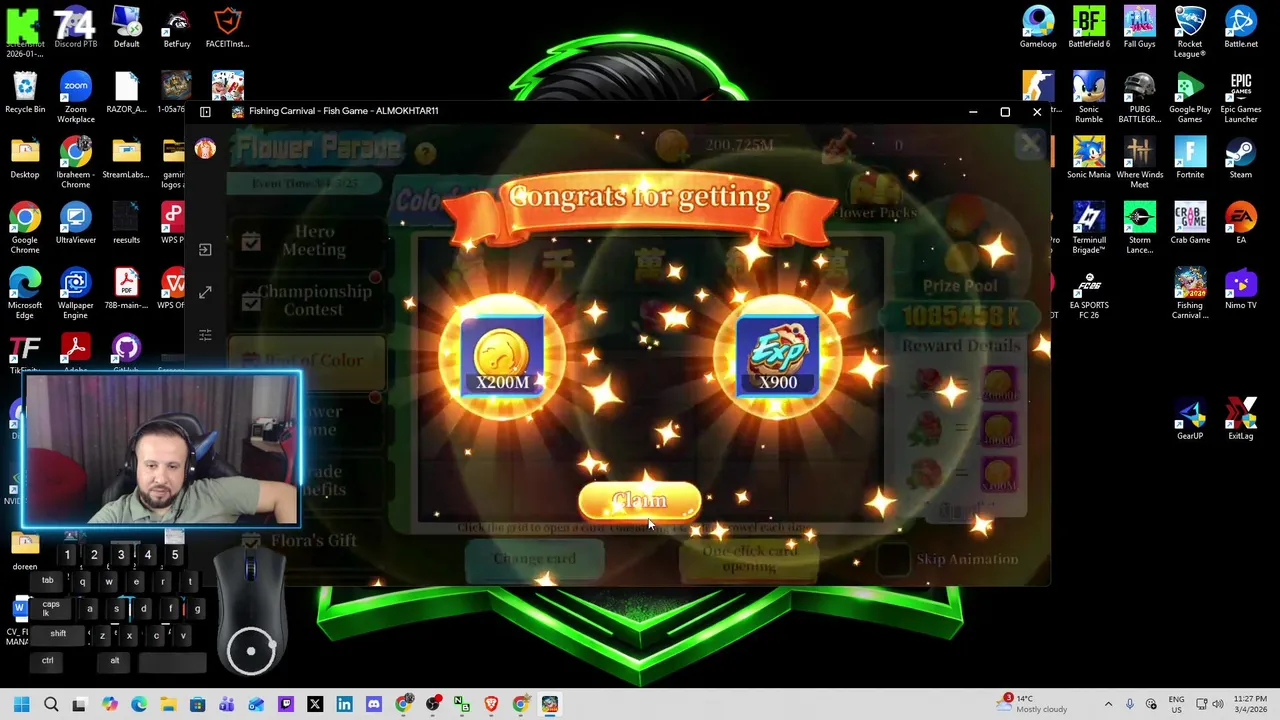Open the sliders settings icon in game sidebar
1280x720 pixels.
[x=205, y=334]
